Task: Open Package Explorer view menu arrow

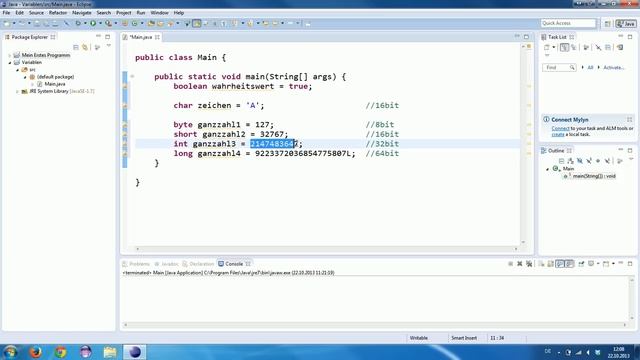Action: click(109, 46)
